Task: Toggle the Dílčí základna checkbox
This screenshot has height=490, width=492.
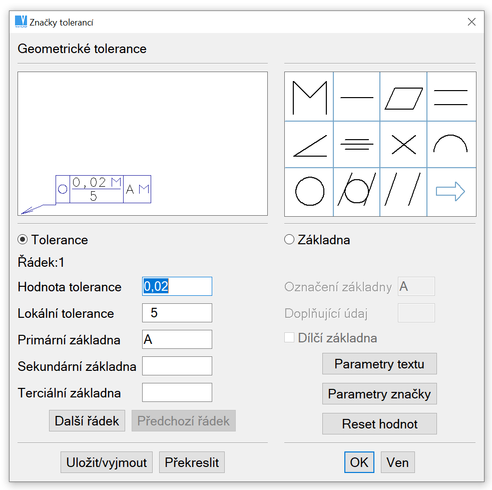Action: pos(289,337)
